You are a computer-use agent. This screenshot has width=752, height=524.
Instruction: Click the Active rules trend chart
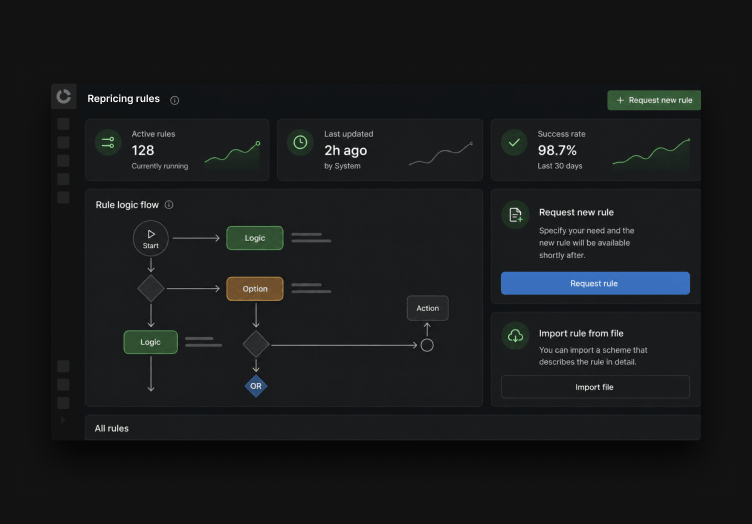[x=233, y=156]
